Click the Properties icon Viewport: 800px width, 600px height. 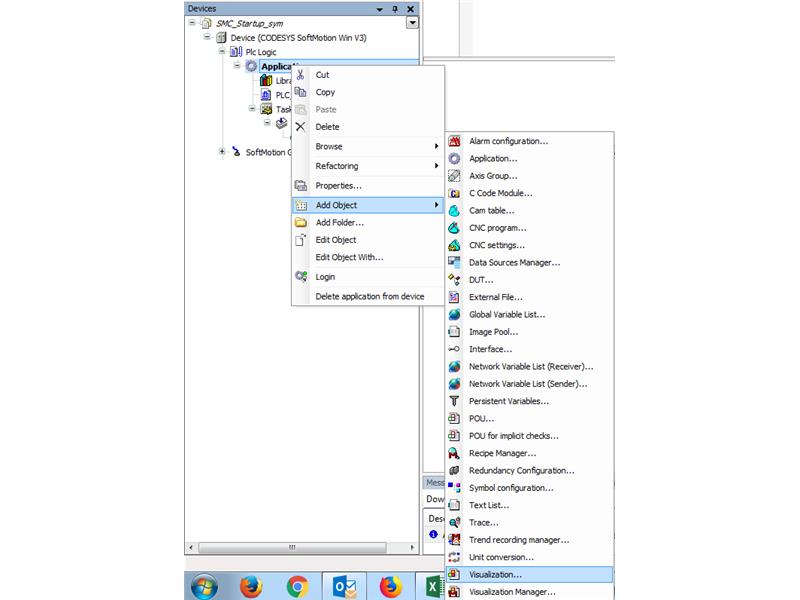click(x=301, y=186)
